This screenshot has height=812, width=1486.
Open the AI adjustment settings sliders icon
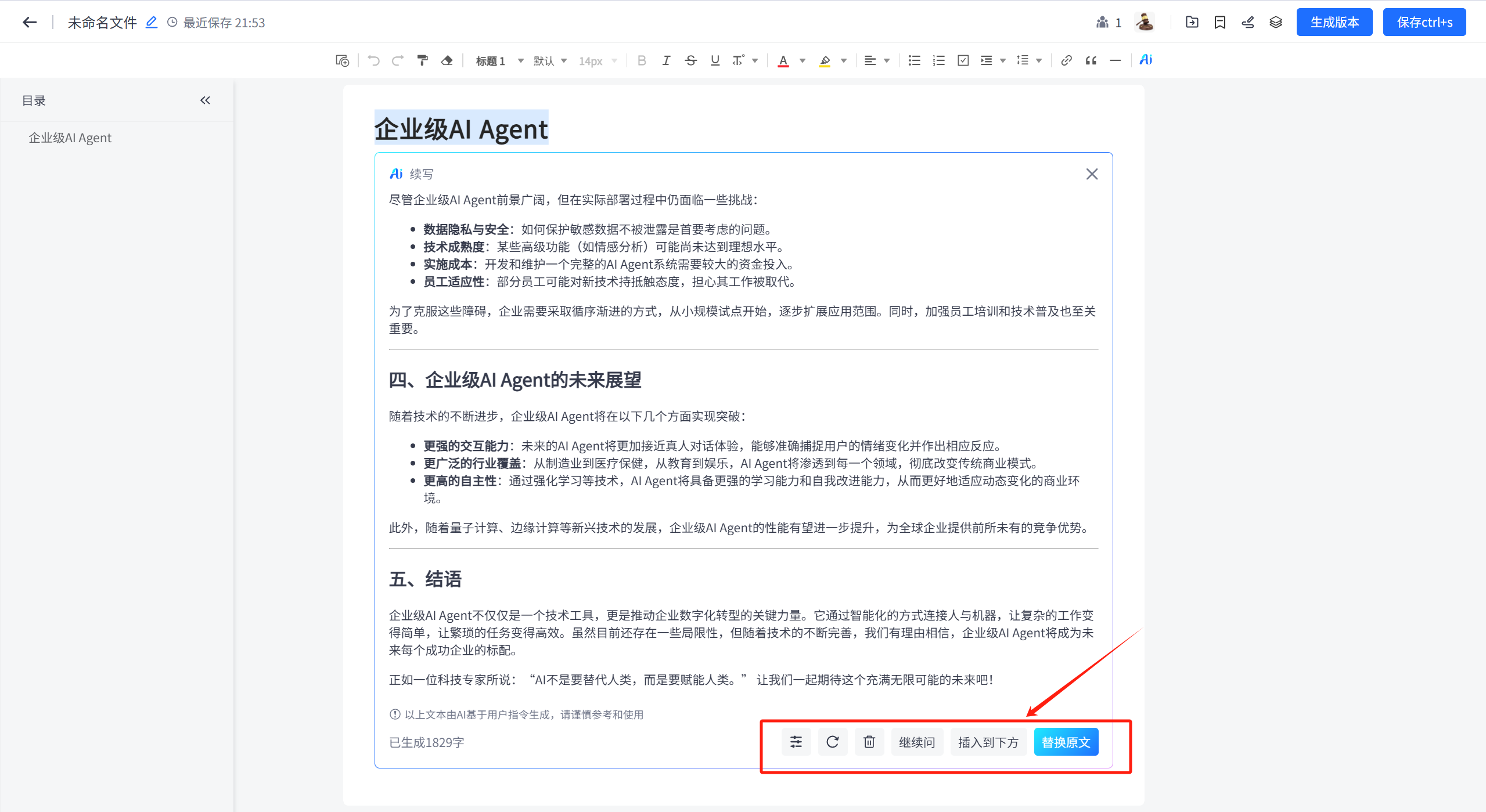click(x=796, y=742)
